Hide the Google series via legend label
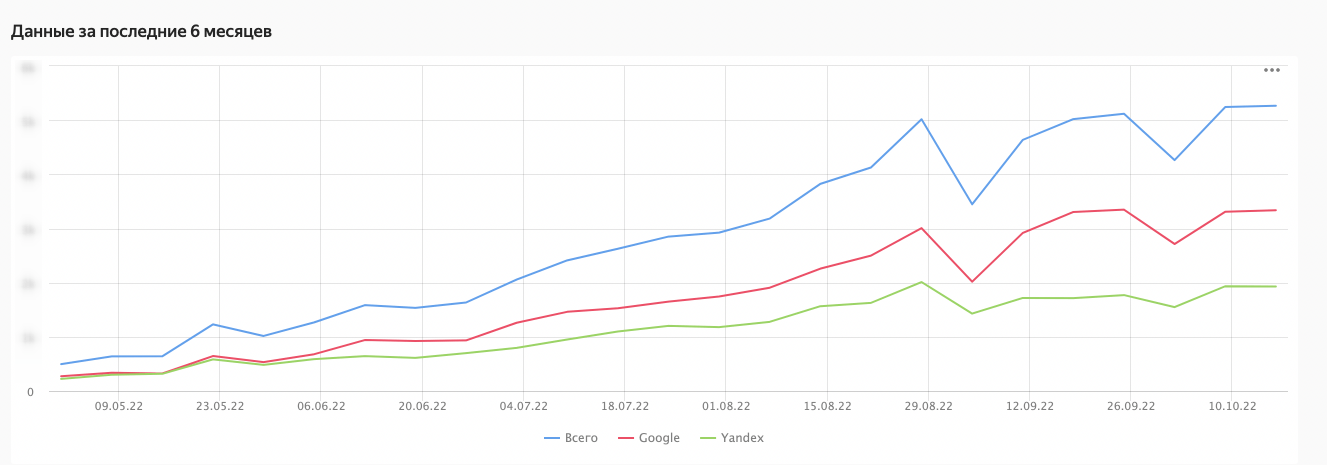This screenshot has width=1327, height=465. 659,438
